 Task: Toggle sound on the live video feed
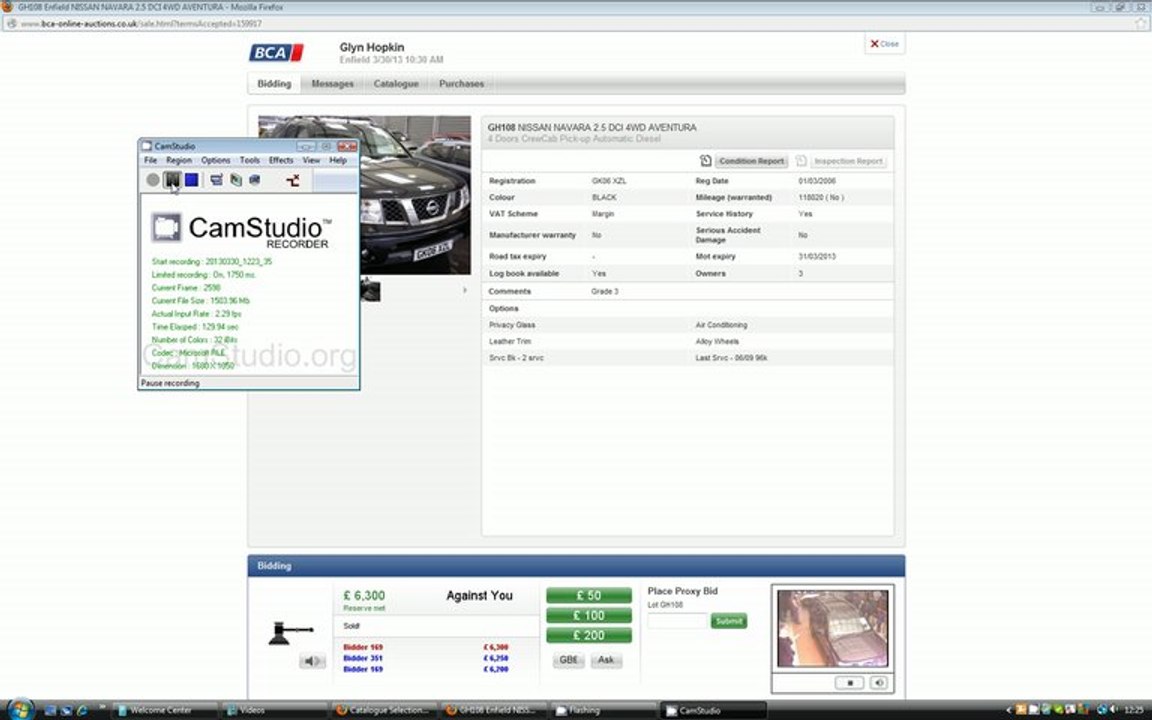point(879,683)
